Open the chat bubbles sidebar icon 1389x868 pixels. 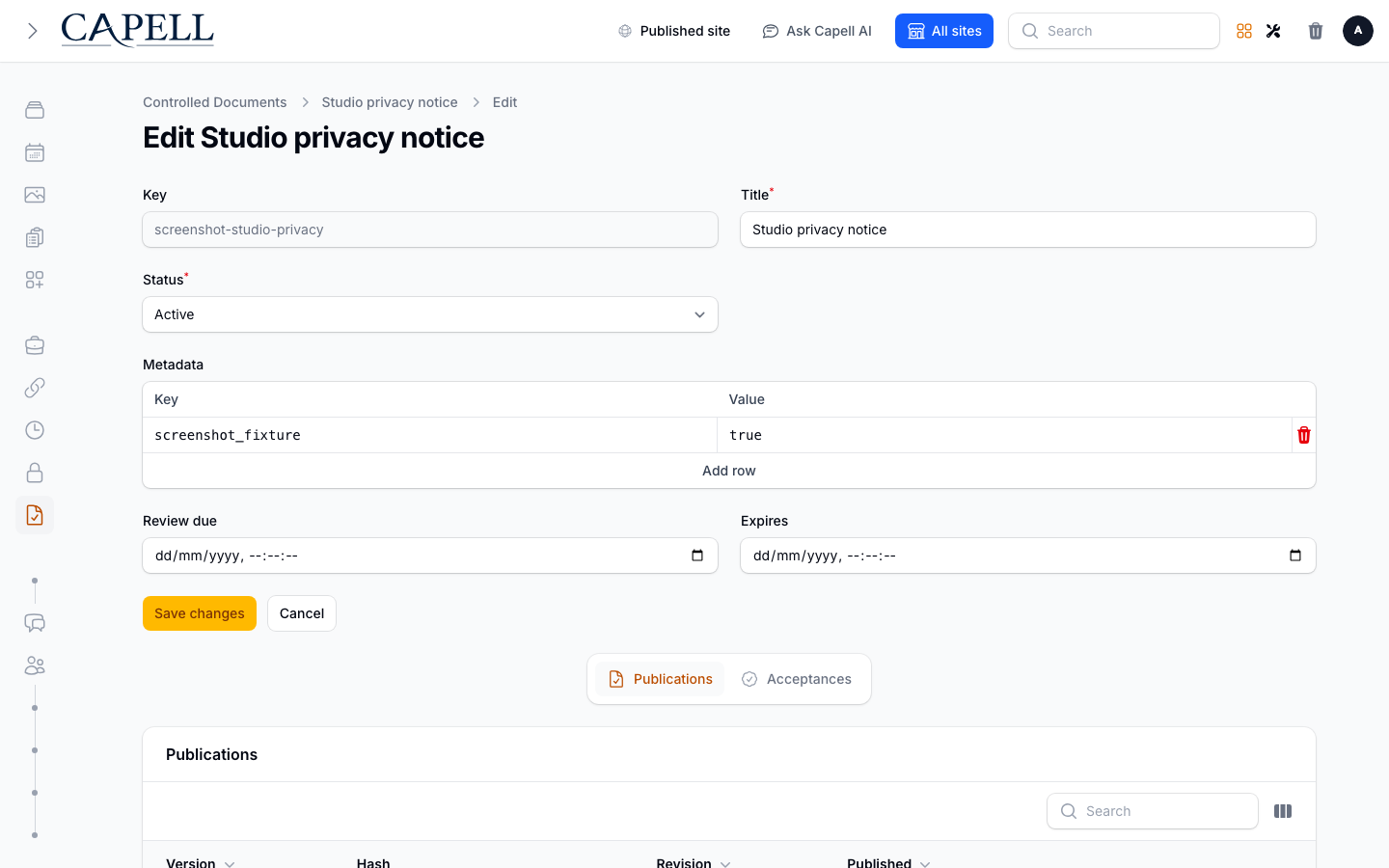(35, 623)
